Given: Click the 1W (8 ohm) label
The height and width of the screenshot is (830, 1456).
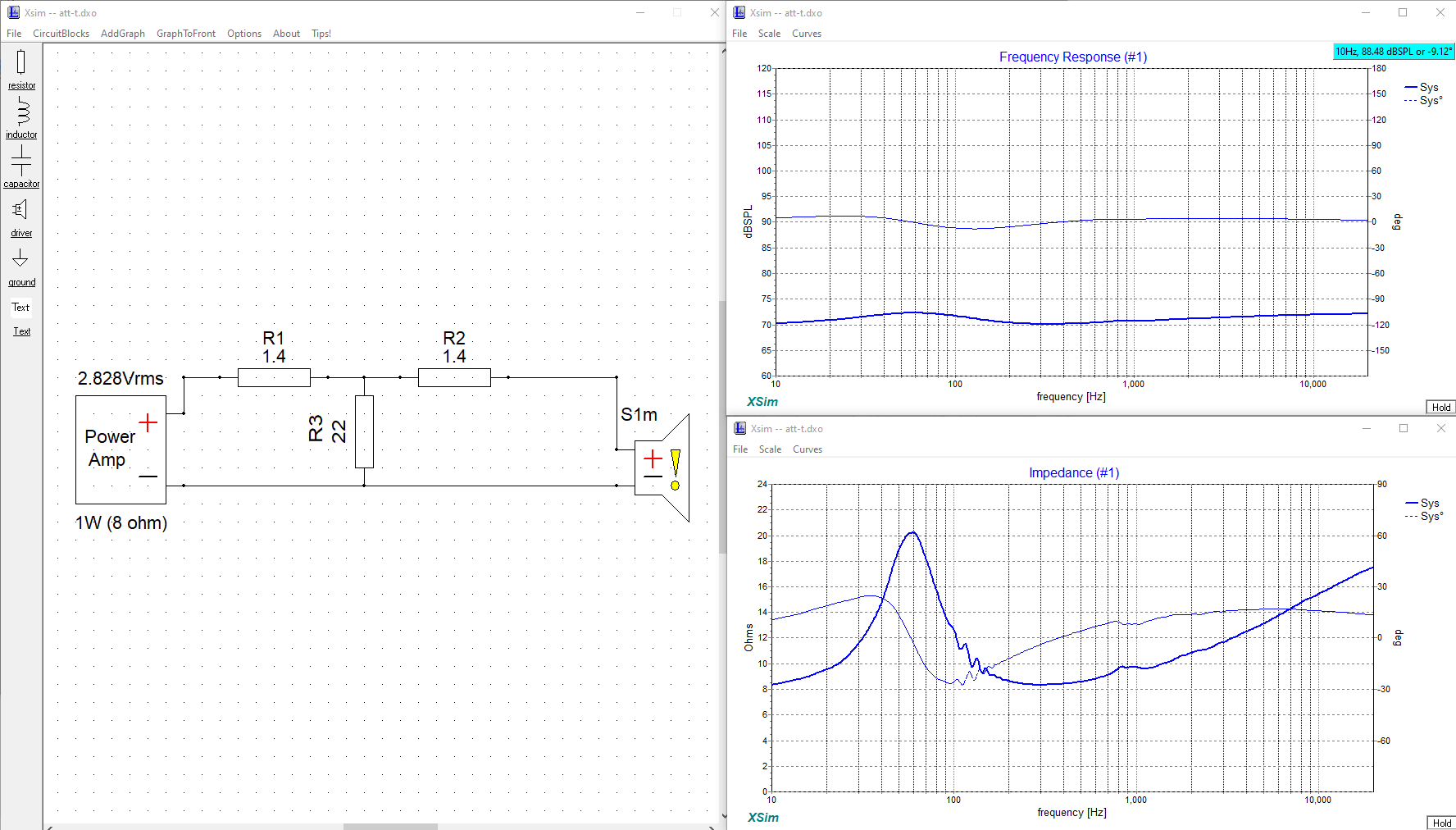Looking at the screenshot, I should [x=121, y=522].
